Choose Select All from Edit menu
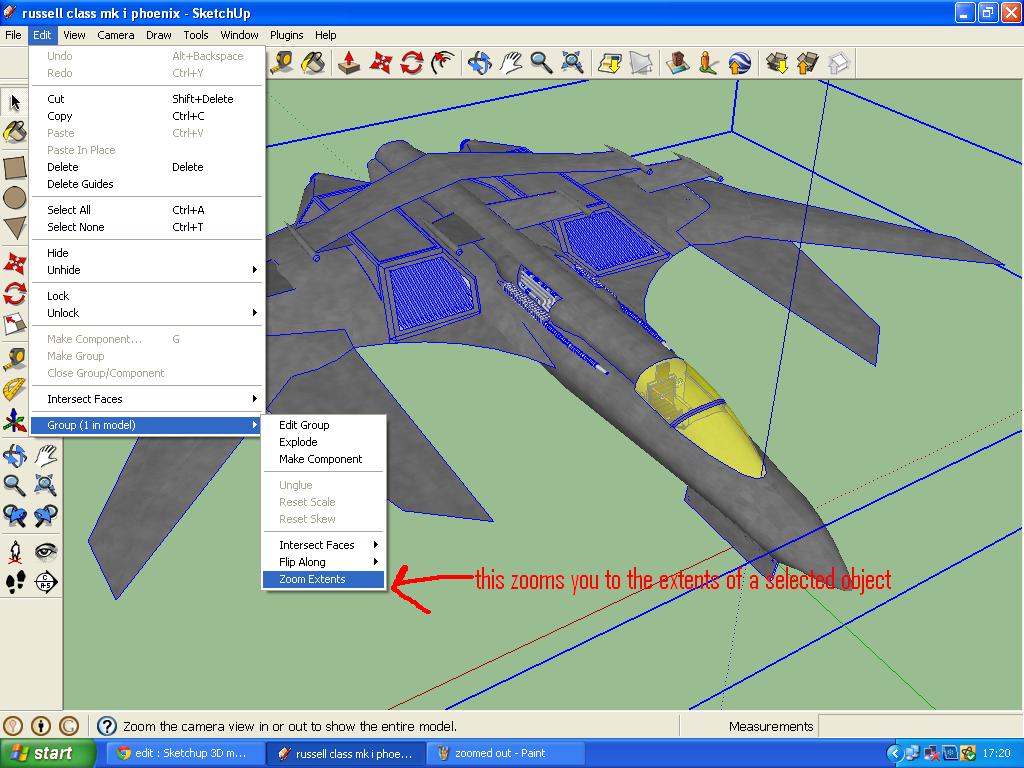 [x=146, y=210]
